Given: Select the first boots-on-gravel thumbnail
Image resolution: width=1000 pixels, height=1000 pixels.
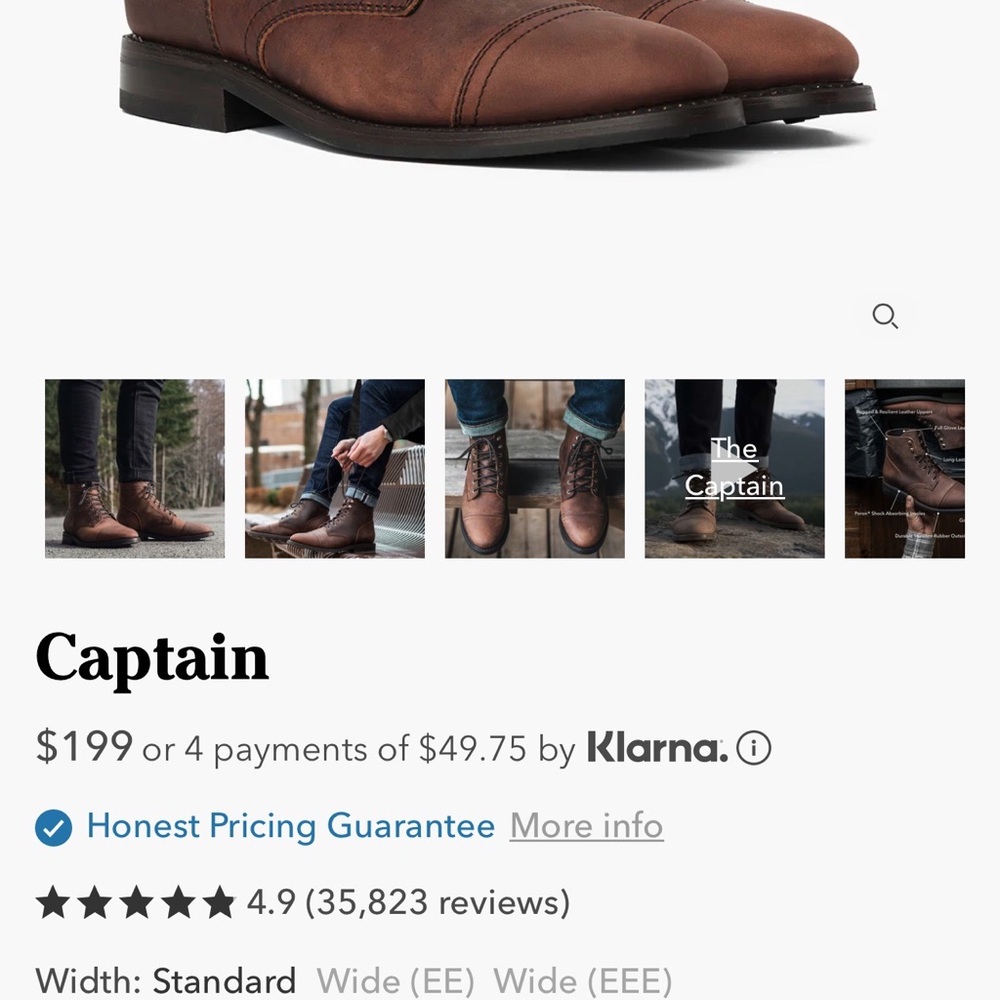Looking at the screenshot, I should pyautogui.click(x=134, y=467).
